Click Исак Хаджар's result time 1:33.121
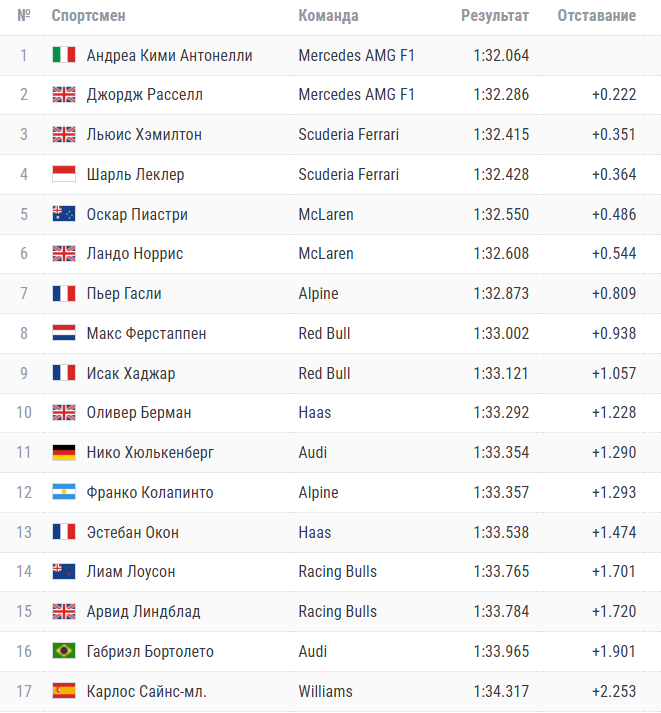 (501, 373)
